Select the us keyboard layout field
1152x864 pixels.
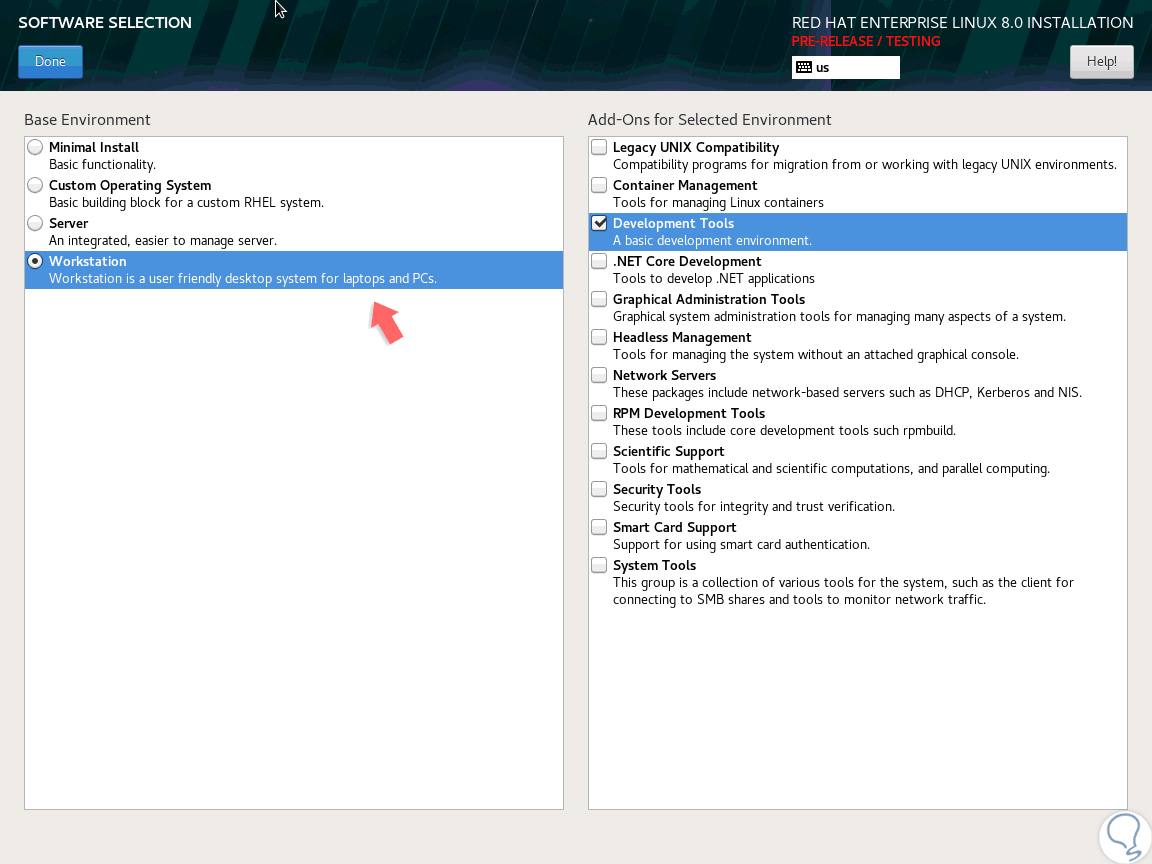coord(846,68)
